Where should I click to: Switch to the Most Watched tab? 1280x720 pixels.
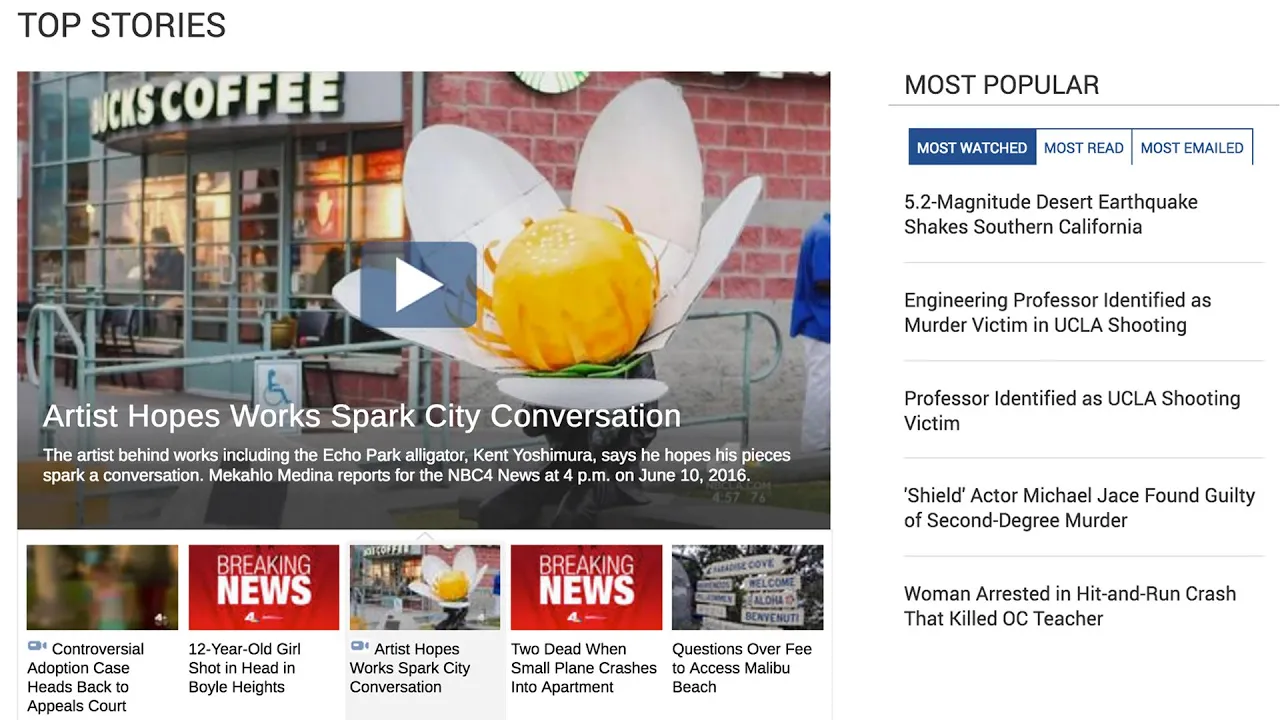click(x=972, y=147)
